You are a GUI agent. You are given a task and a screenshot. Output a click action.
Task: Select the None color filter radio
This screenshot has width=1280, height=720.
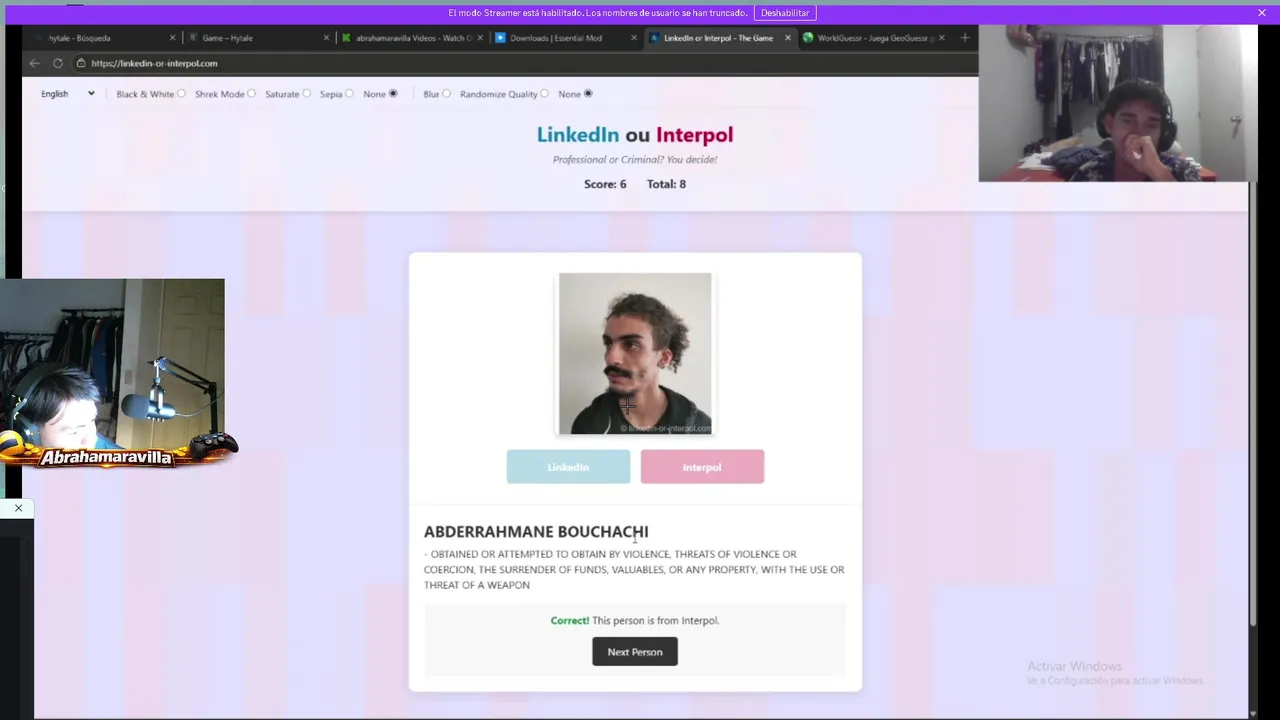393,94
